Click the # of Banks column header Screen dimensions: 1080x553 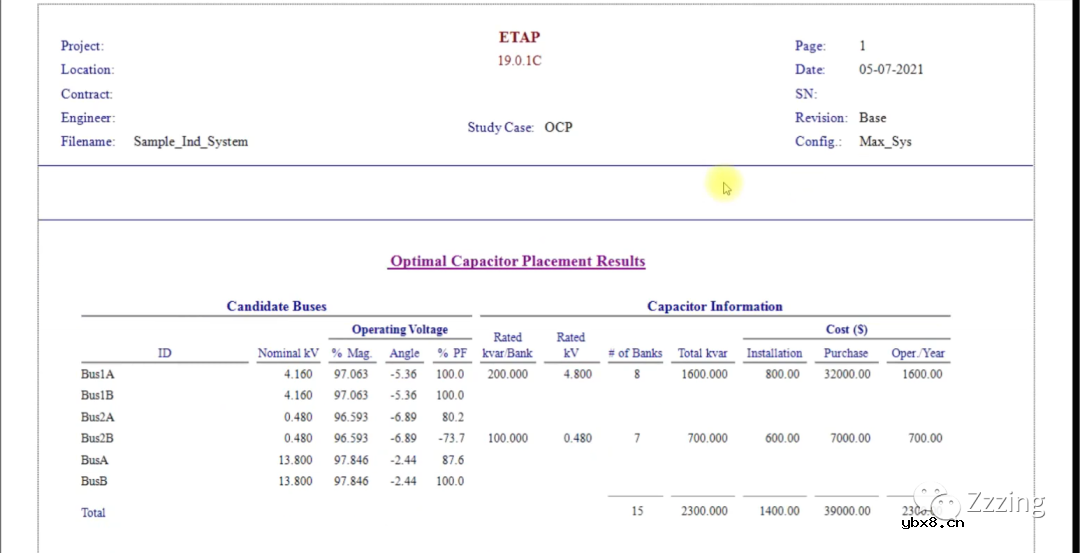635,353
